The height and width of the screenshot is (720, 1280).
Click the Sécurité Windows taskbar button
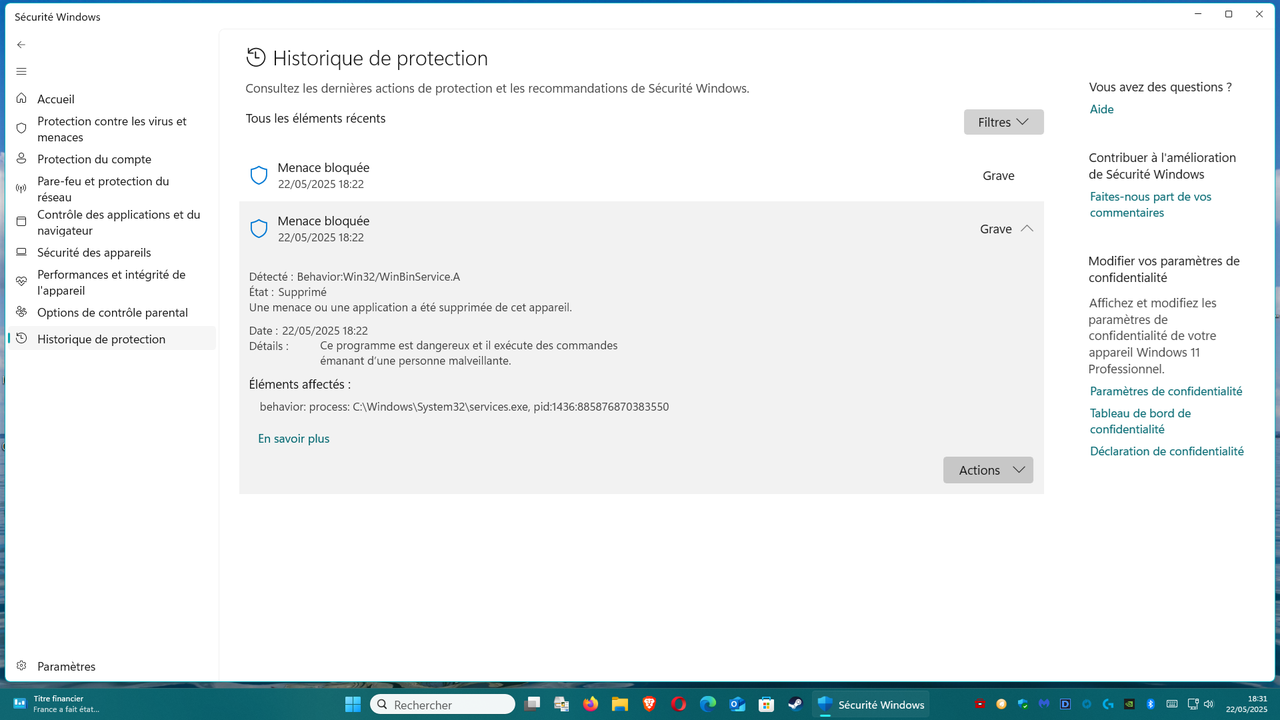pyautogui.click(x=871, y=704)
